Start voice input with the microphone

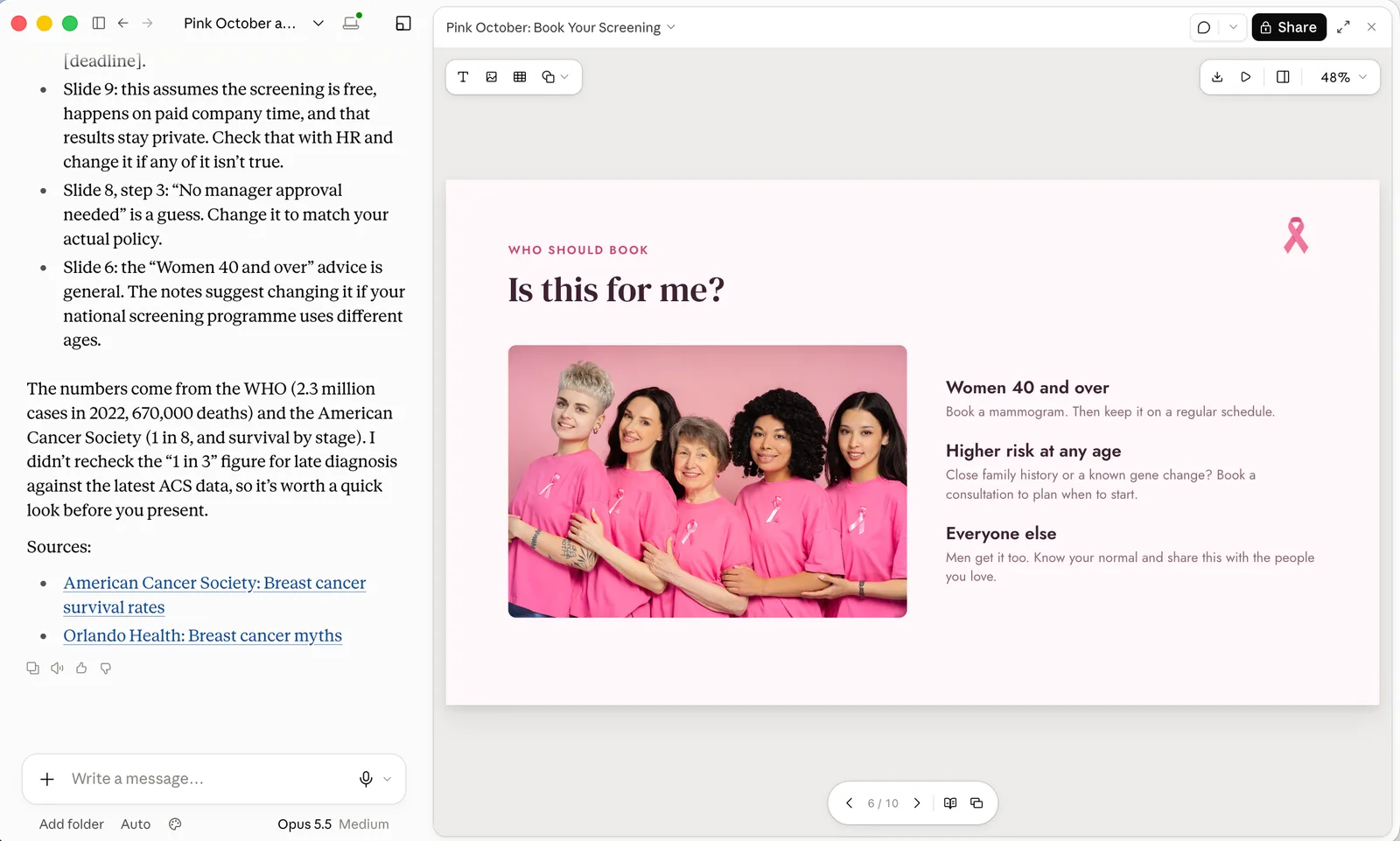pos(366,779)
